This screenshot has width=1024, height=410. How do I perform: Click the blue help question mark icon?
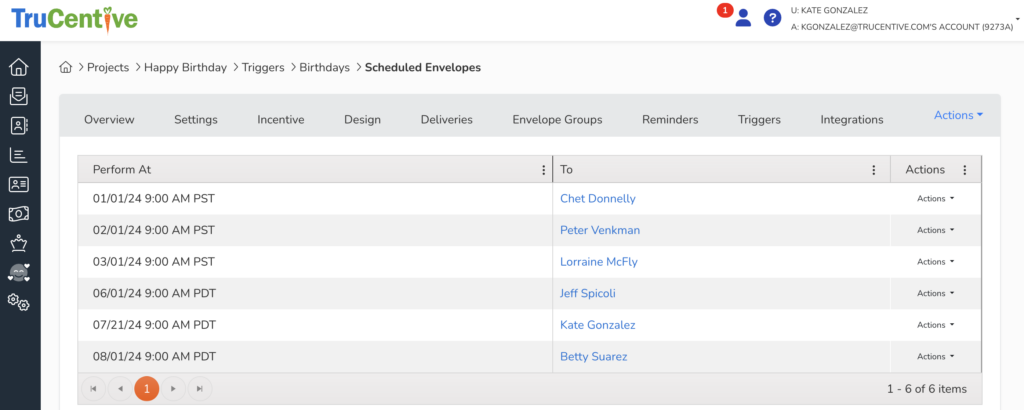[x=772, y=18]
